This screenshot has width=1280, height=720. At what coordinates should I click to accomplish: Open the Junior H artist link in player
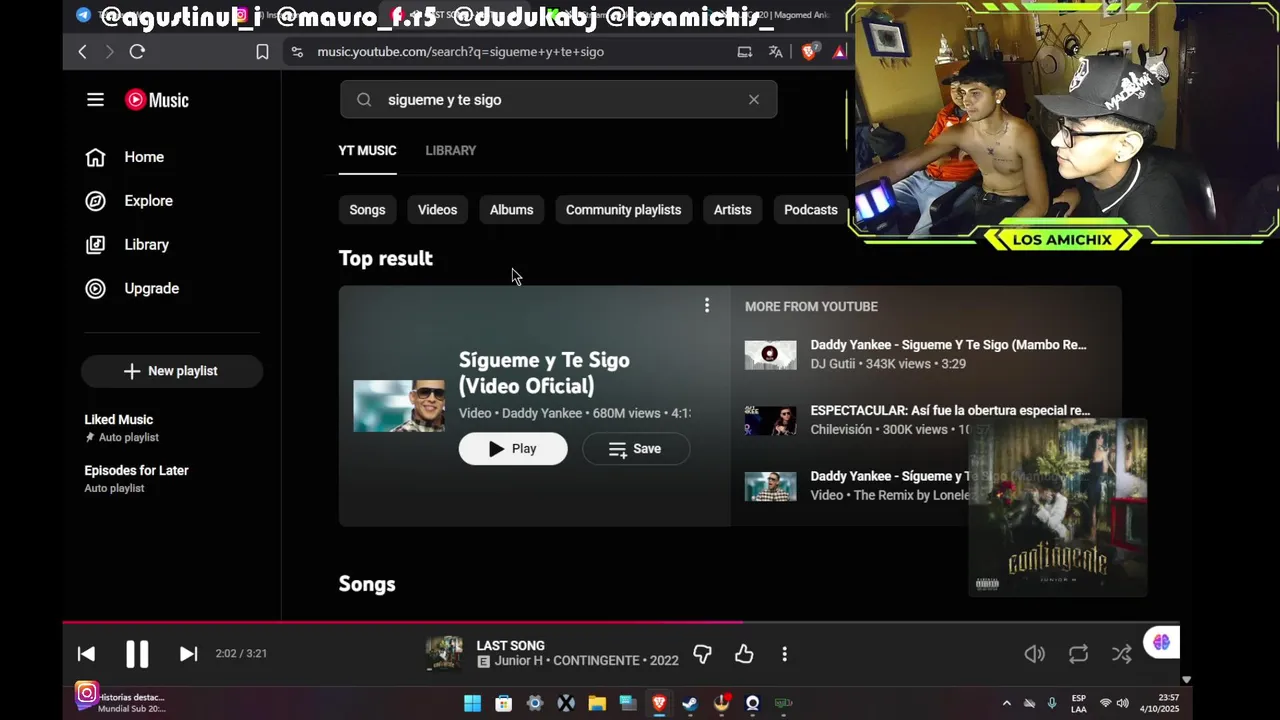pos(518,661)
